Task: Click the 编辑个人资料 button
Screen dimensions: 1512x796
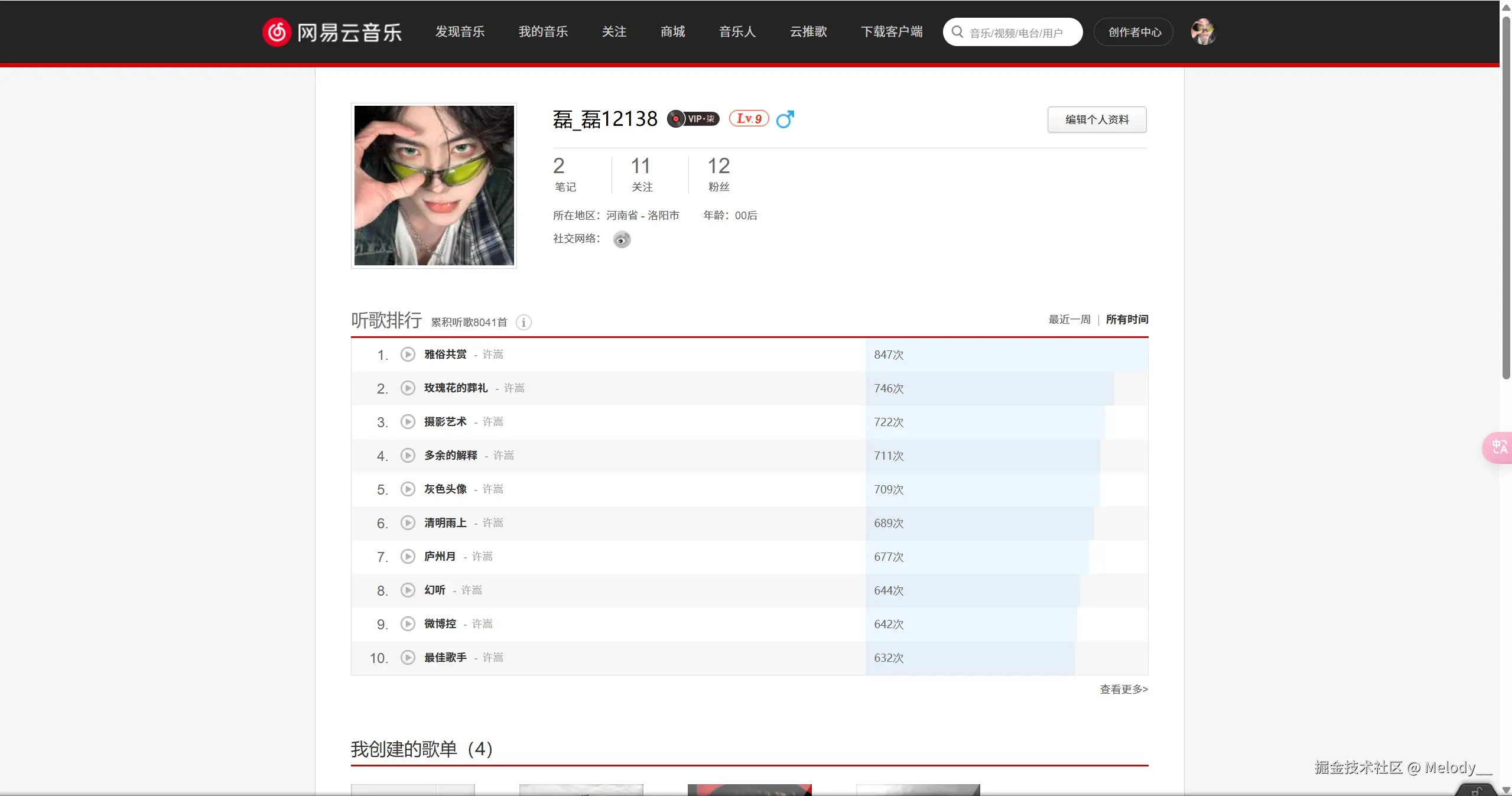Action: (1096, 119)
